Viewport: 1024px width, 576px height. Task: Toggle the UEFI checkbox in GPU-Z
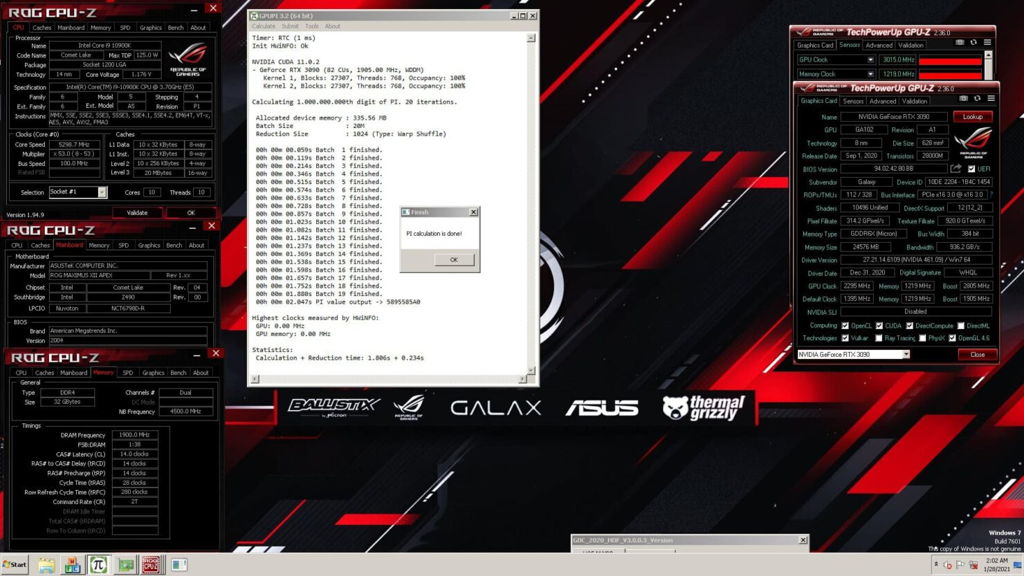tap(971, 168)
